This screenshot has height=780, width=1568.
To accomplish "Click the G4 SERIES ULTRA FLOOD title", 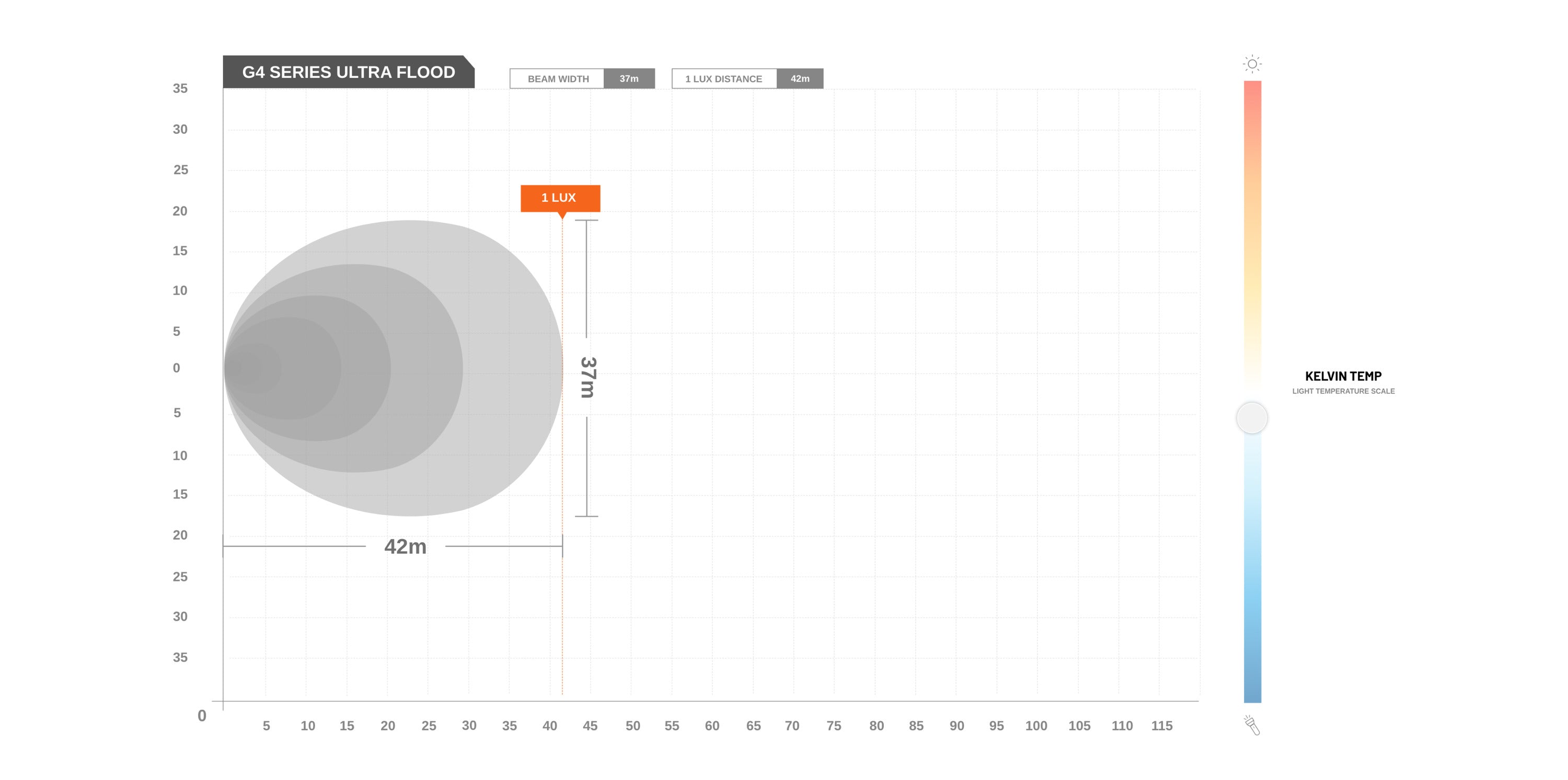I will (348, 73).
